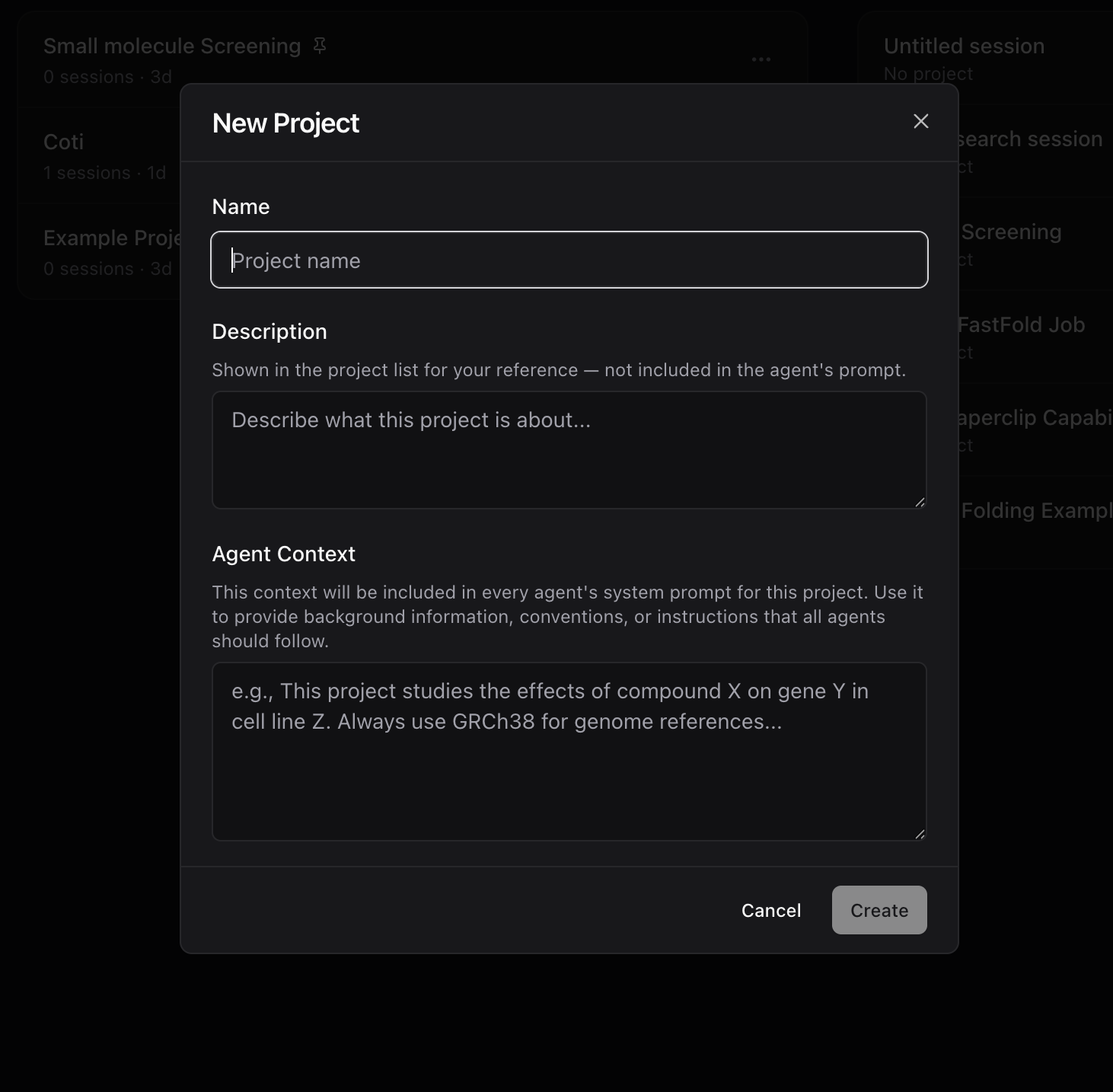Click the Agent Context helper text paragraph
Viewport: 1113px width, 1092px height.
click(x=568, y=617)
